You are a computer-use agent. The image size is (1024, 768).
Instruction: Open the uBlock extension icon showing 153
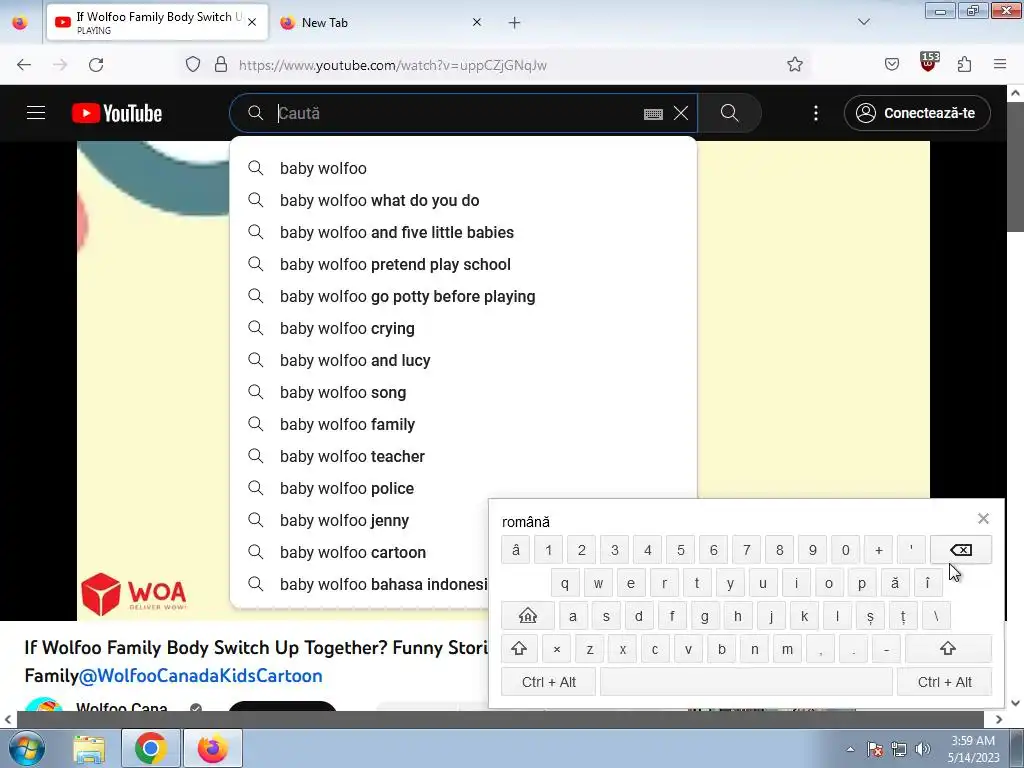point(929,61)
